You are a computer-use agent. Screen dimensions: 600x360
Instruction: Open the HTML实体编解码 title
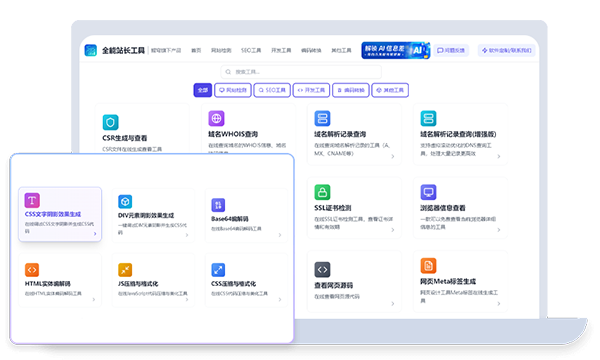tap(47, 284)
